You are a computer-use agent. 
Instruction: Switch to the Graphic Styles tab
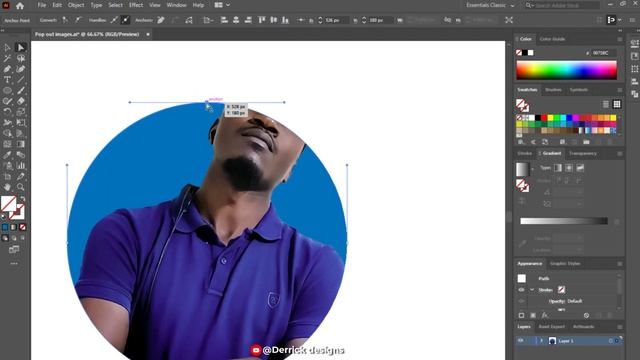565,264
